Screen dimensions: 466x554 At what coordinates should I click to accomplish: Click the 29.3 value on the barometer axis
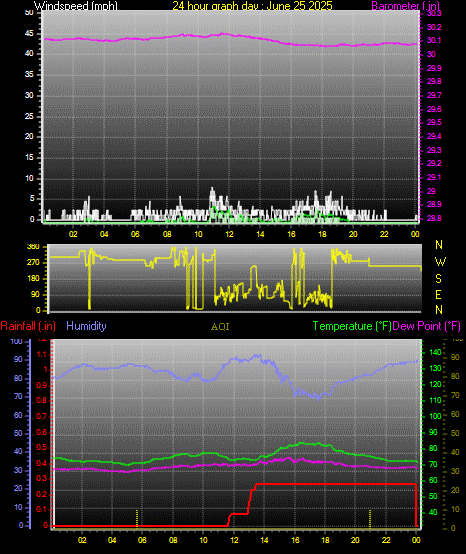[x=434, y=150]
